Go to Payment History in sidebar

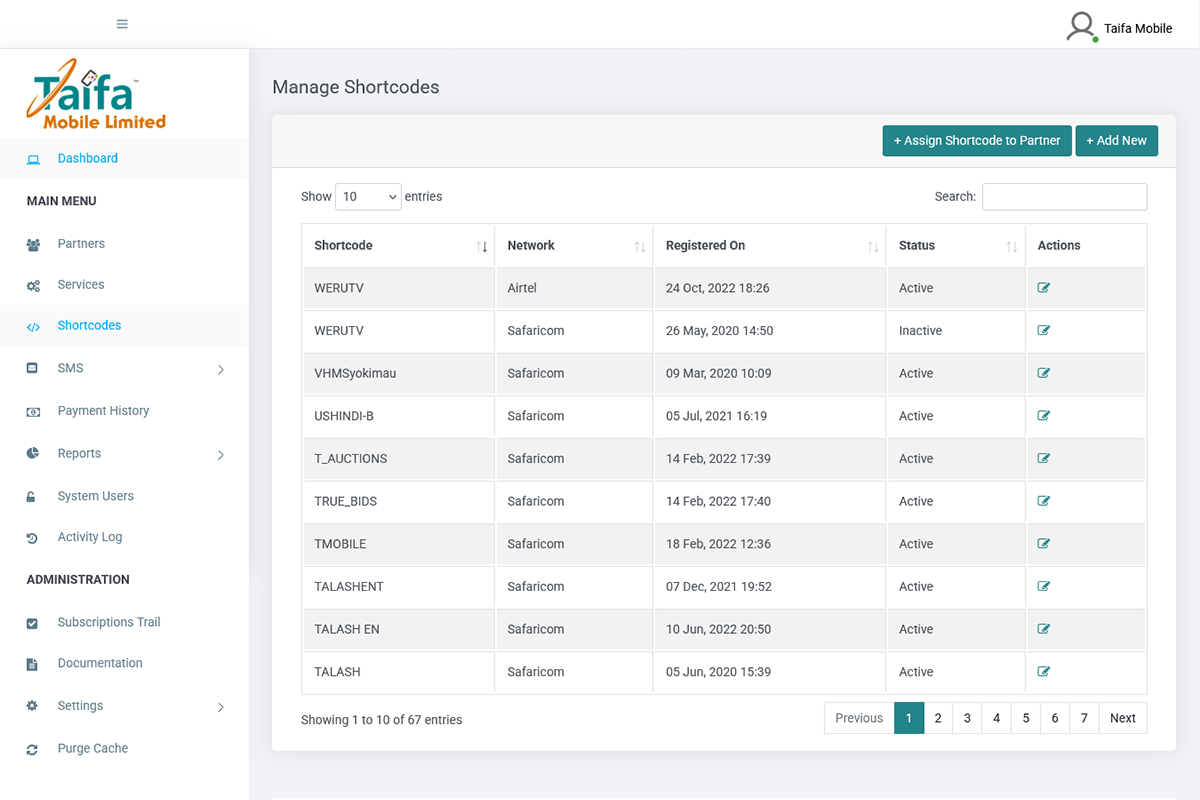pyautogui.click(x=103, y=411)
